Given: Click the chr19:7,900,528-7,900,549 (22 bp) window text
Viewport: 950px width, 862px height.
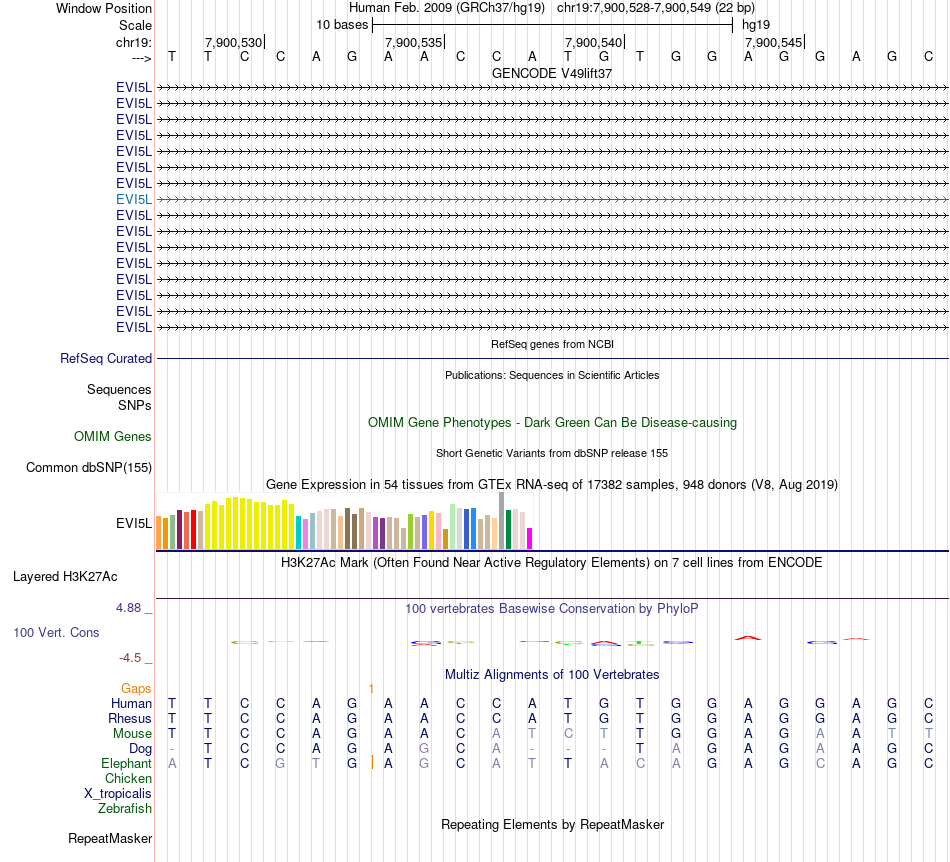Looking at the screenshot, I should click(656, 8).
